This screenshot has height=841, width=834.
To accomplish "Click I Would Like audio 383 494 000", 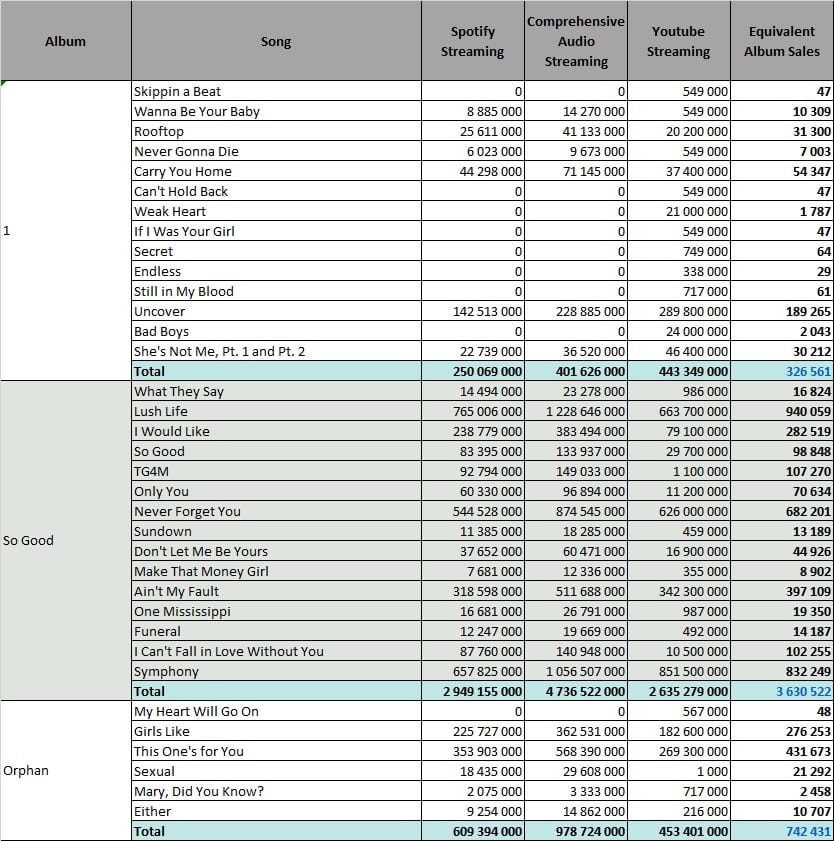I will (x=575, y=431).
